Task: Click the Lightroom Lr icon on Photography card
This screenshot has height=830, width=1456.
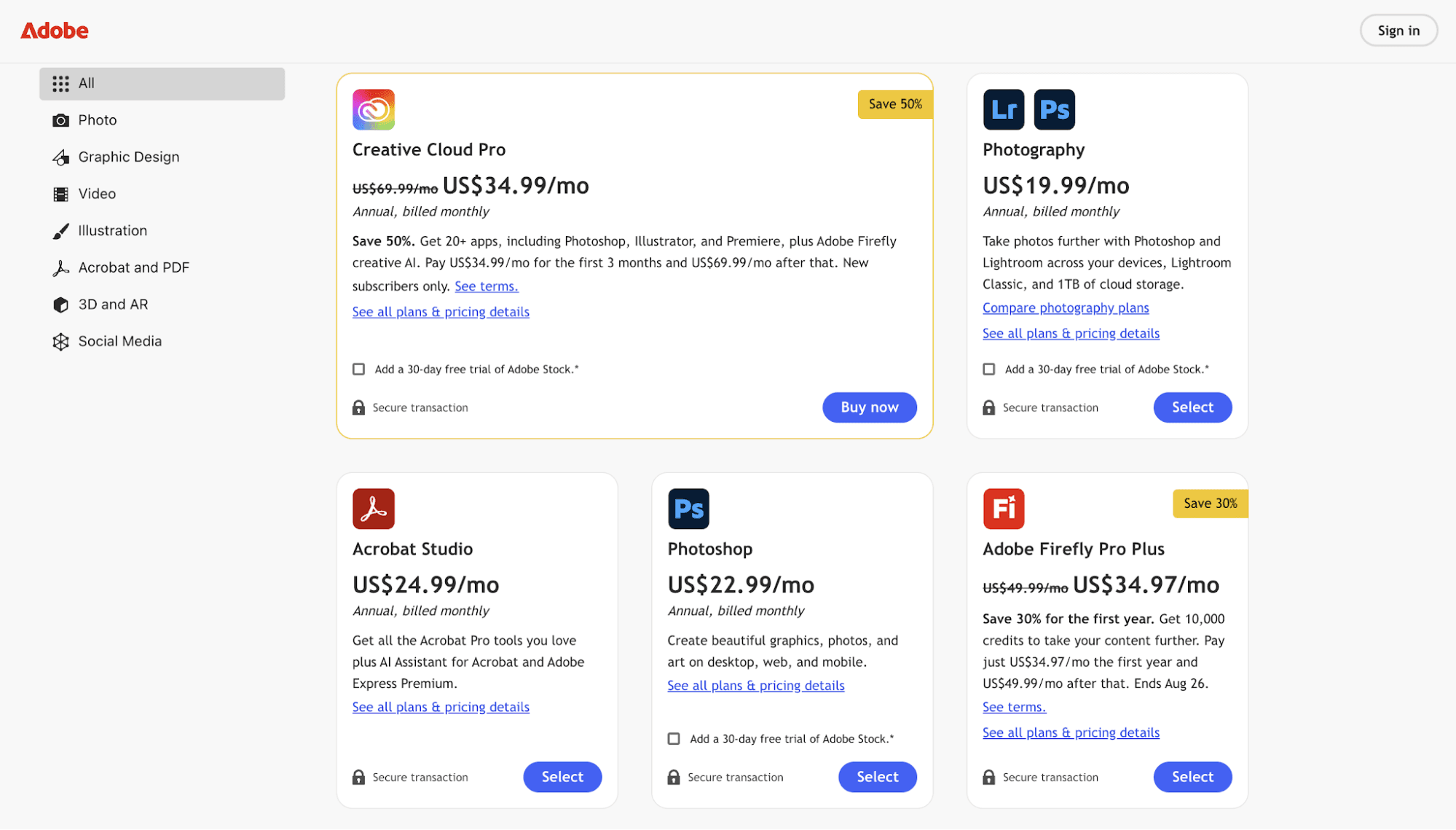Action: (1004, 109)
